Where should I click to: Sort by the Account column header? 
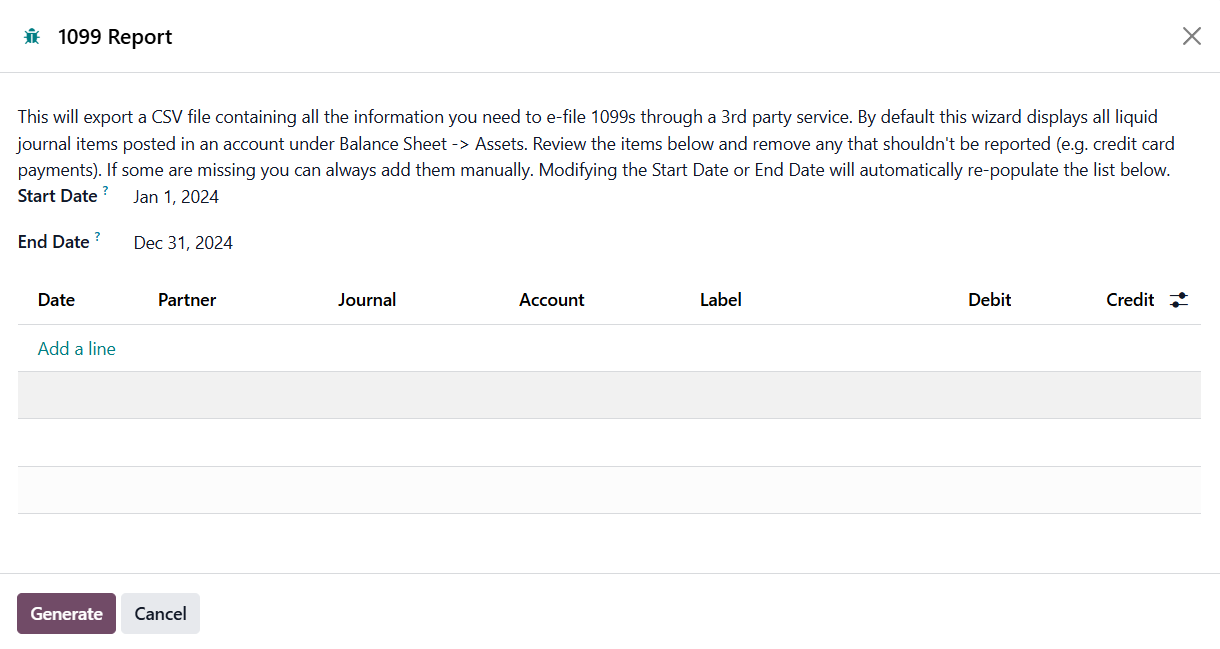click(x=551, y=300)
